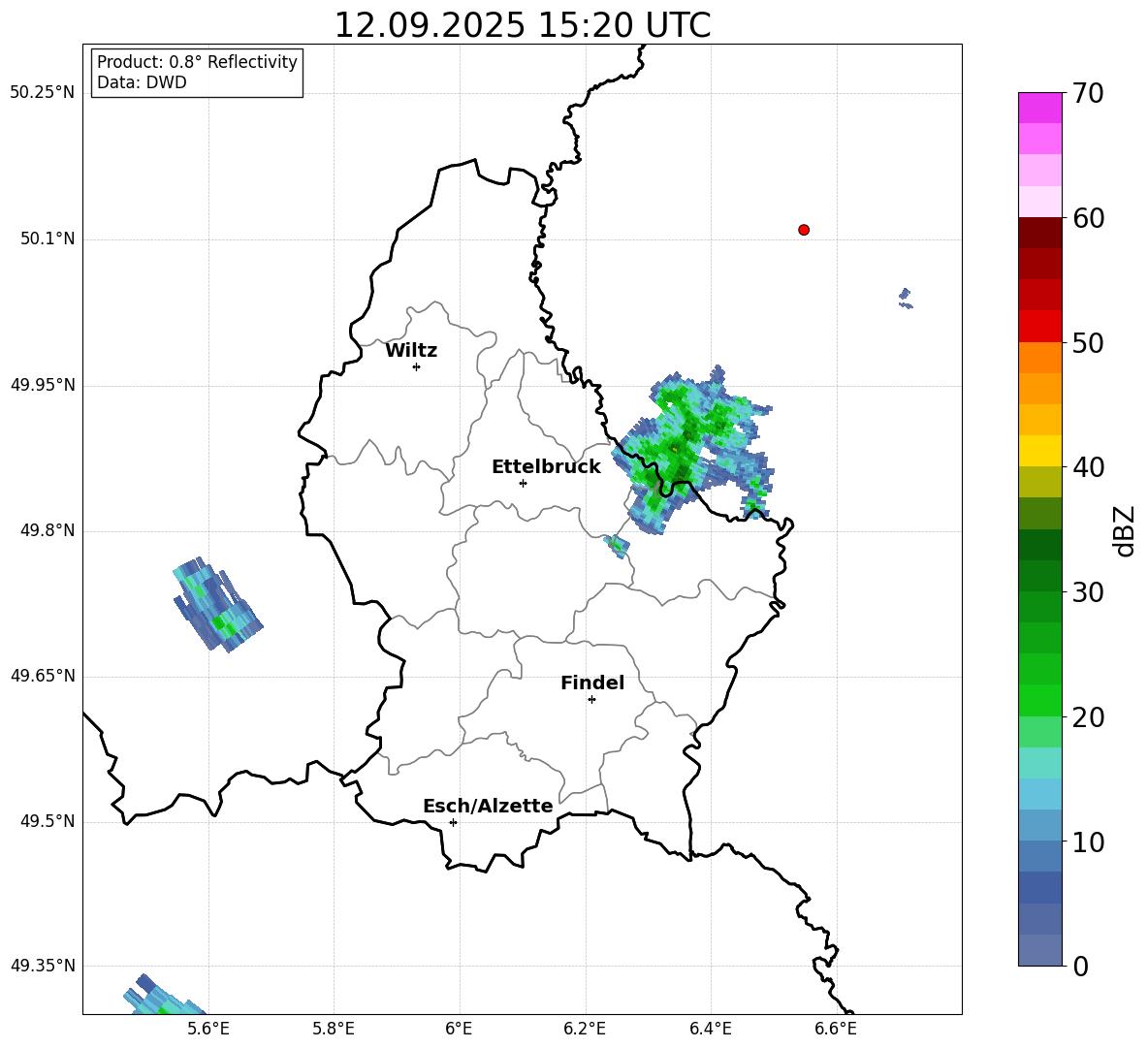
Task: Click the 50.1°N latitude label
Action: pos(48,239)
